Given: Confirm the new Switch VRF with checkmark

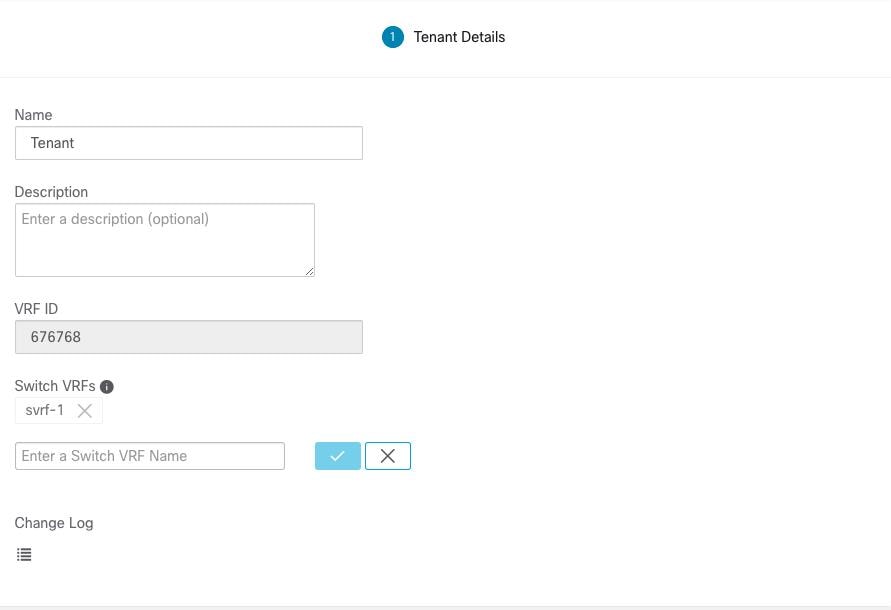Looking at the screenshot, I should pyautogui.click(x=338, y=456).
